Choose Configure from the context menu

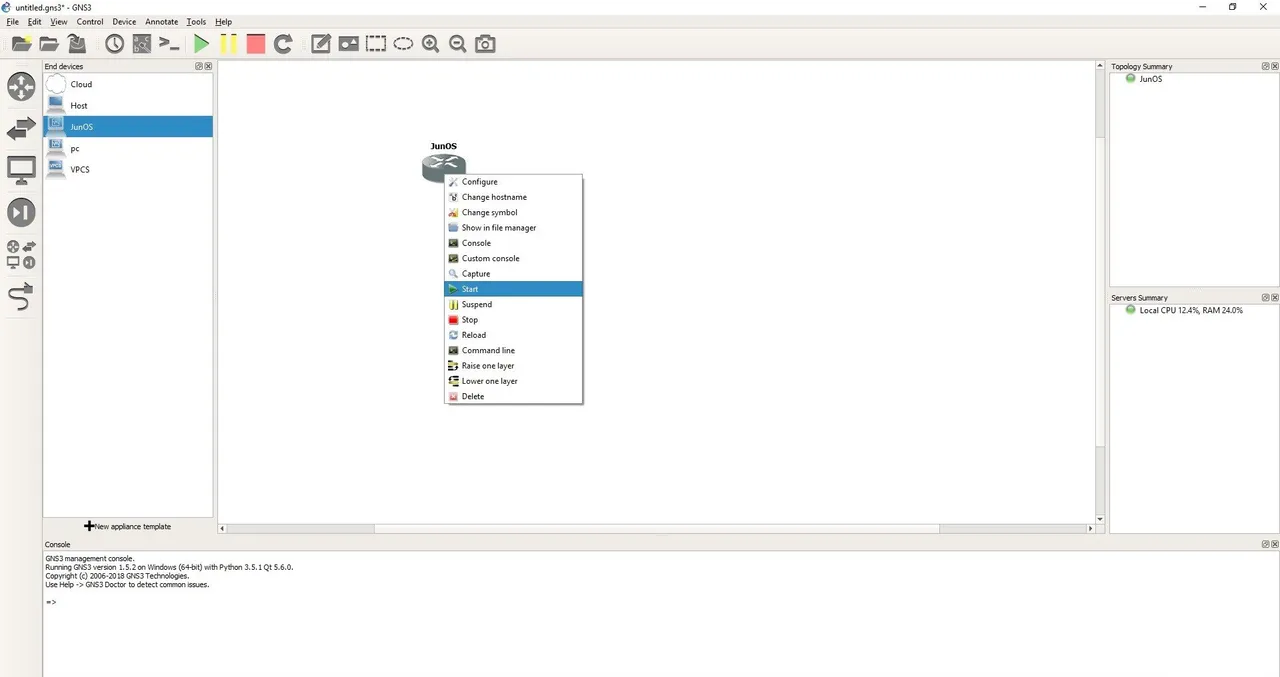click(x=513, y=182)
